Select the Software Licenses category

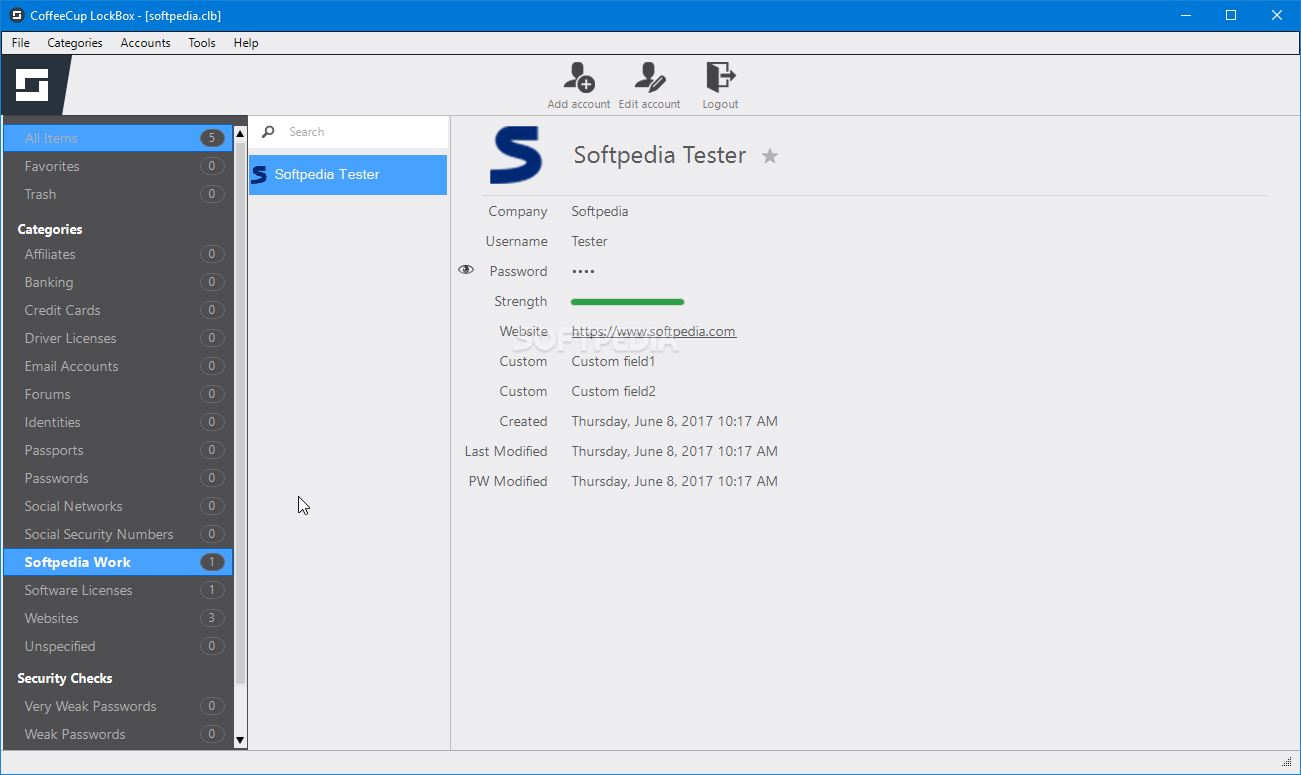coord(118,590)
